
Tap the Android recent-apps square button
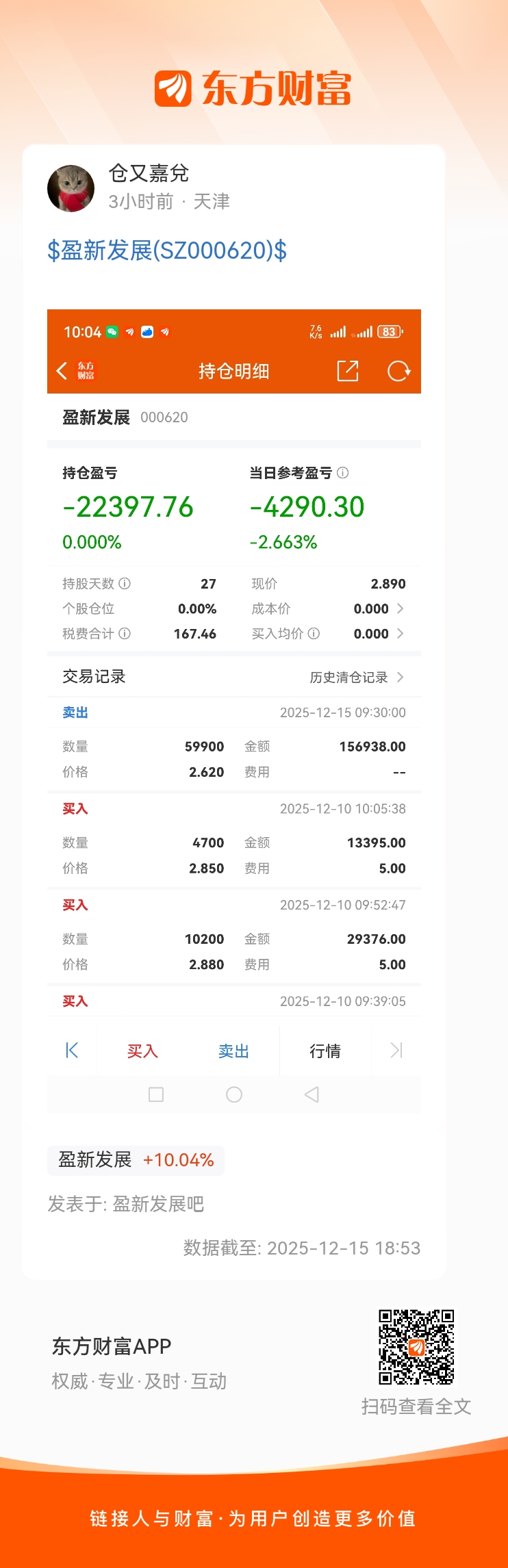[156, 1094]
